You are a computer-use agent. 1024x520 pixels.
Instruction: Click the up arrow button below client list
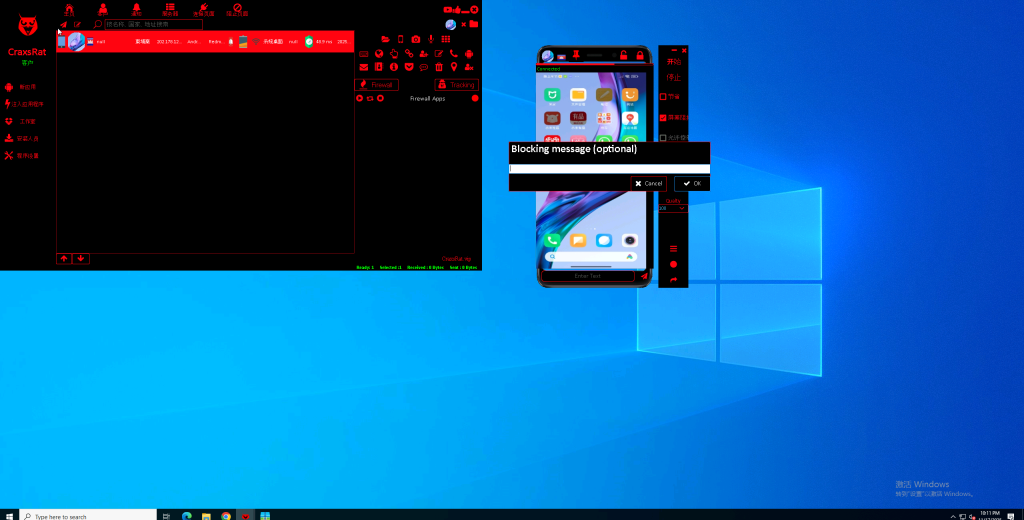pos(64,259)
